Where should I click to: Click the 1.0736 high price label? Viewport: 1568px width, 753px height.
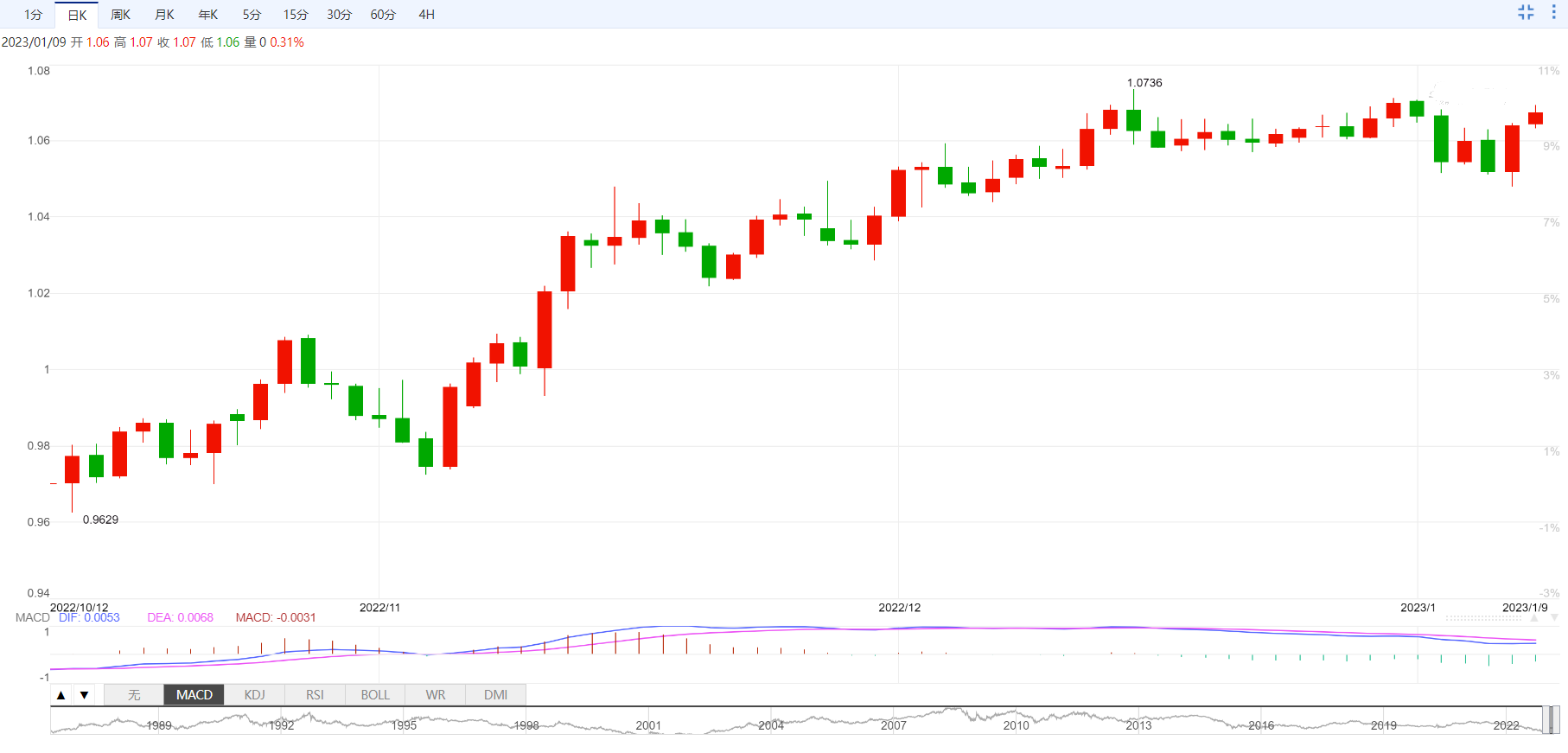[x=1144, y=83]
